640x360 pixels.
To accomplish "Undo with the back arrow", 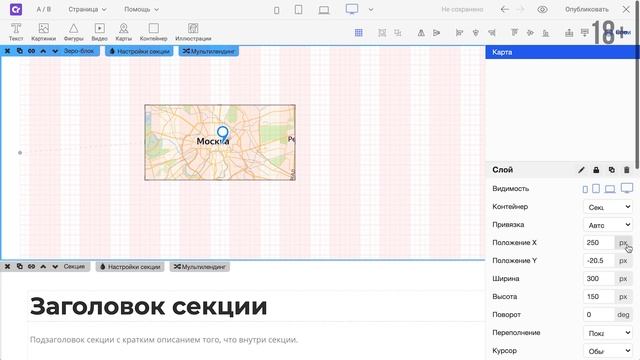I will 504,9.
